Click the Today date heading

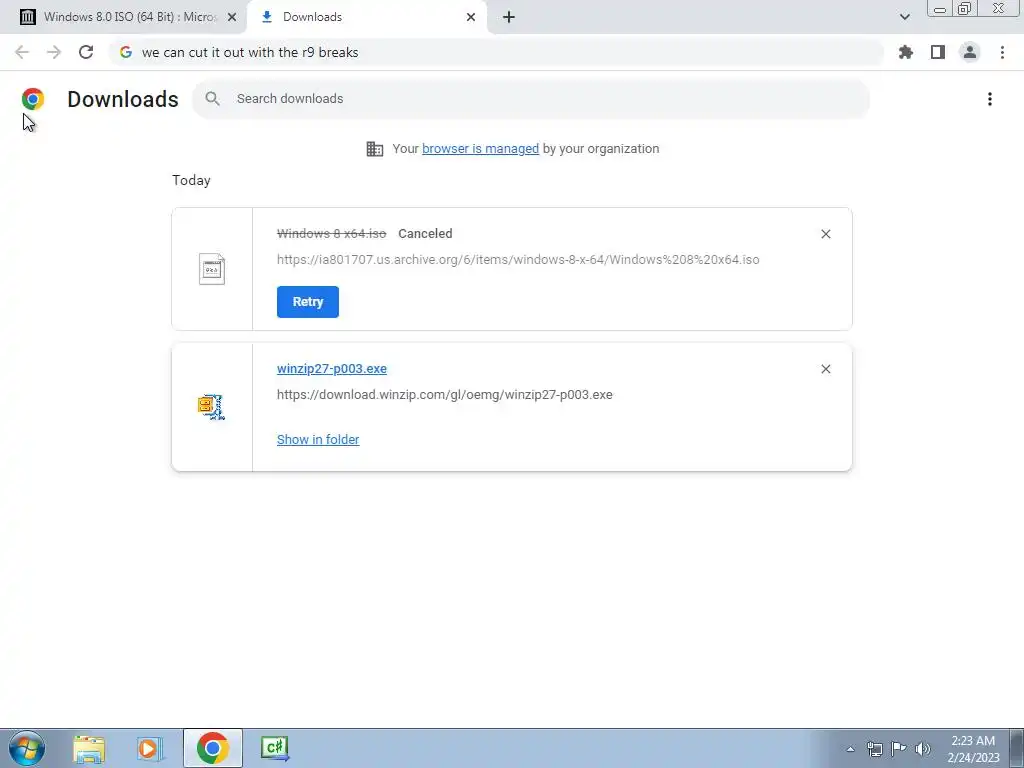(x=191, y=180)
